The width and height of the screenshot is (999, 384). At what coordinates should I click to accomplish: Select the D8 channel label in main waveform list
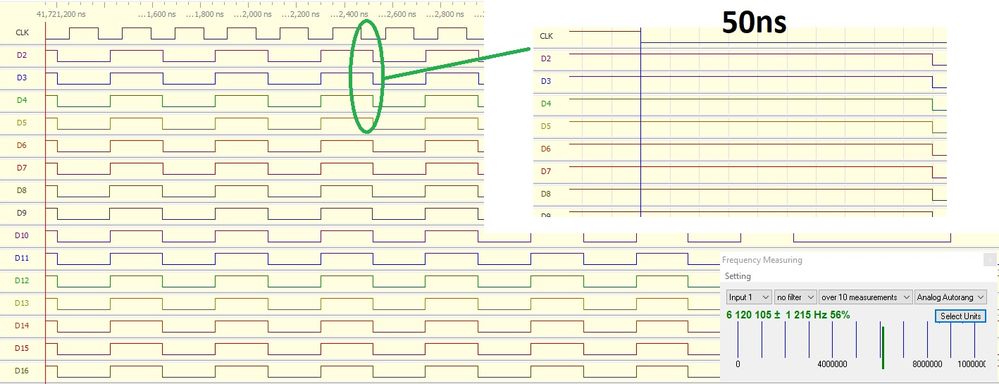pyautogui.click(x=22, y=190)
